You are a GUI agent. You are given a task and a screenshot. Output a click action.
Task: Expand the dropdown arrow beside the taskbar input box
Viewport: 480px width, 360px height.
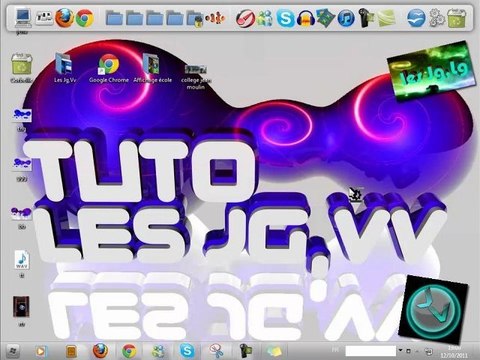(x=400, y=350)
